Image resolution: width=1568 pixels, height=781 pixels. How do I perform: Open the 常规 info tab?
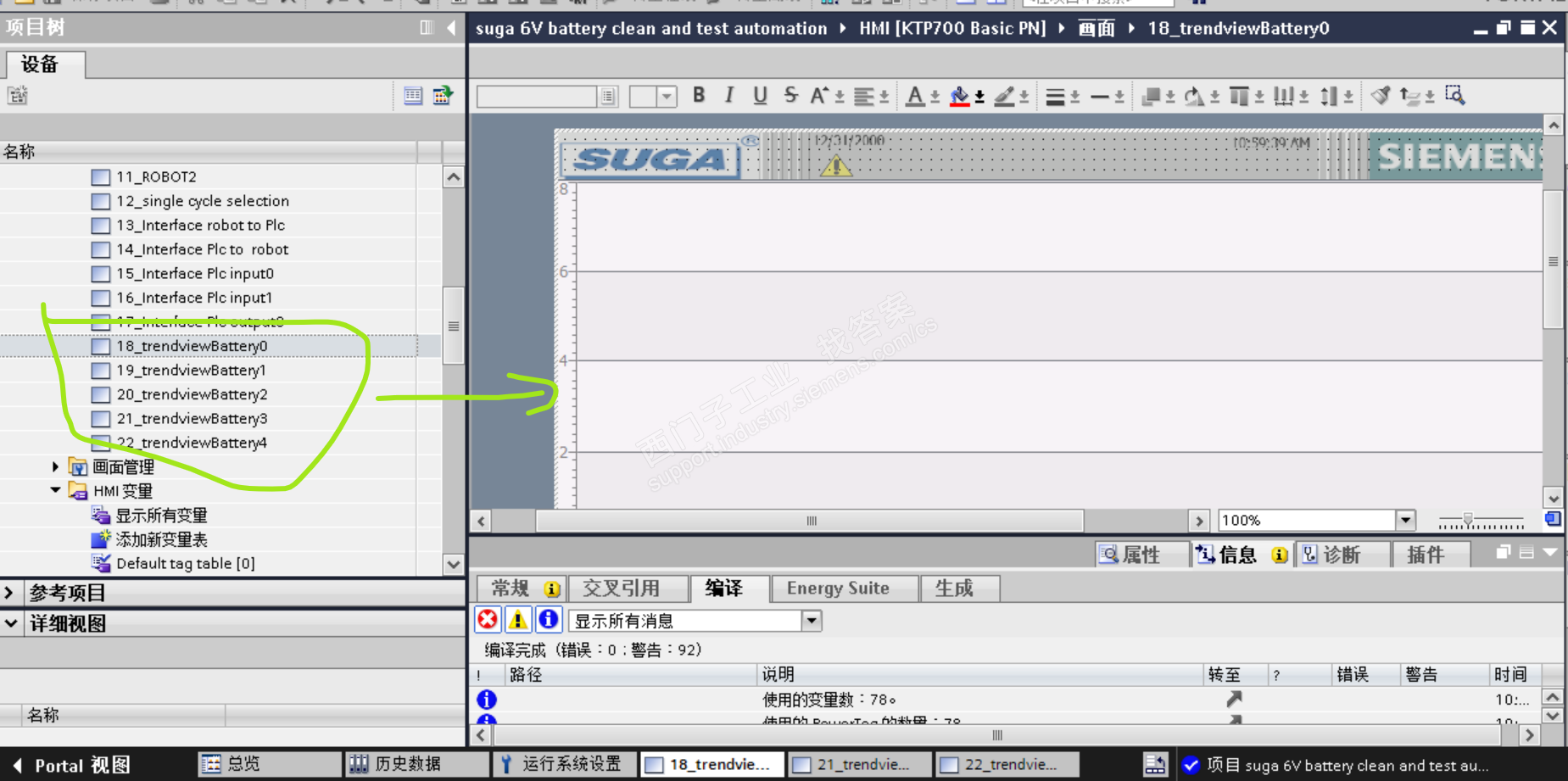pyautogui.click(x=522, y=589)
